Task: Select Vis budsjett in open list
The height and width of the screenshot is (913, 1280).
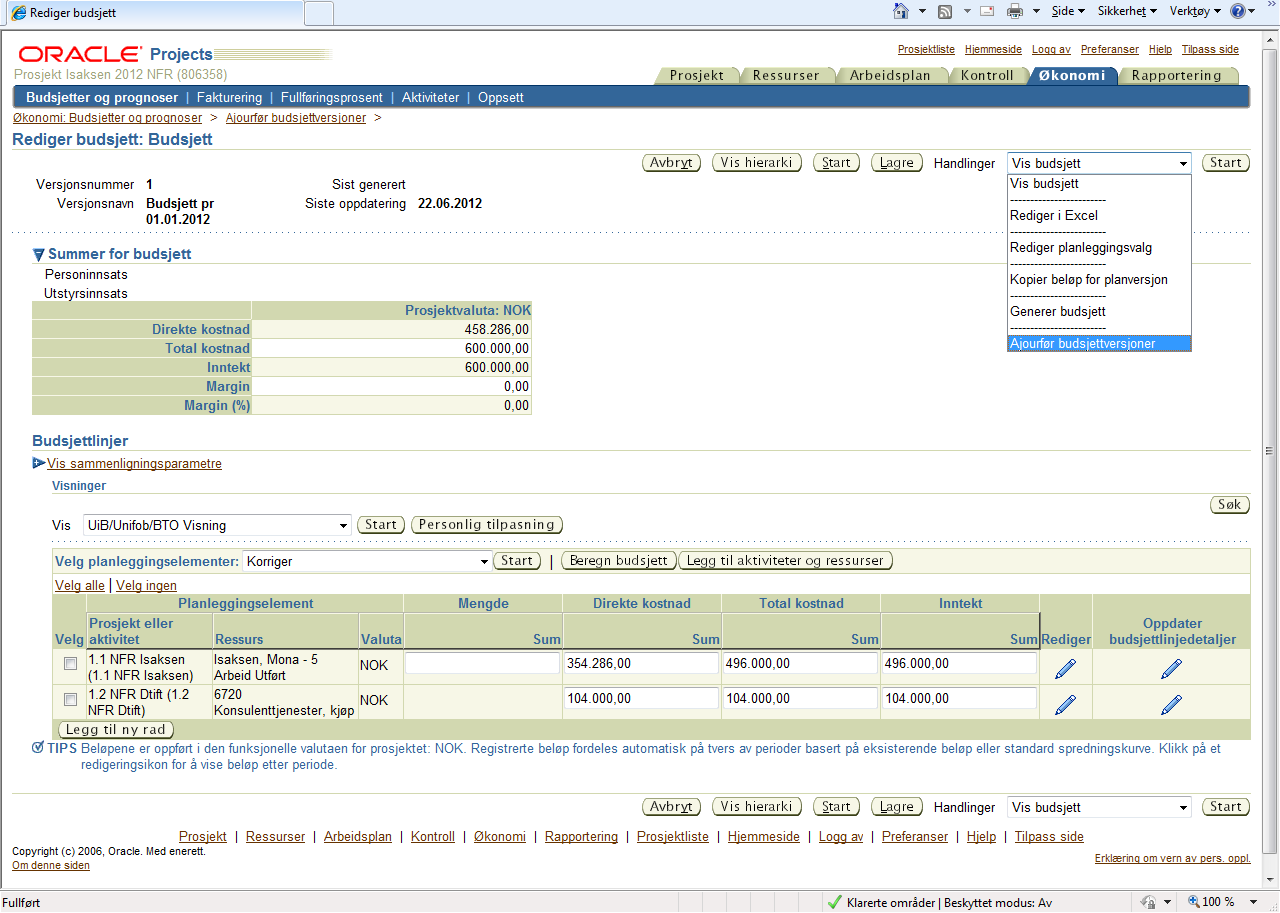Action: (1099, 184)
